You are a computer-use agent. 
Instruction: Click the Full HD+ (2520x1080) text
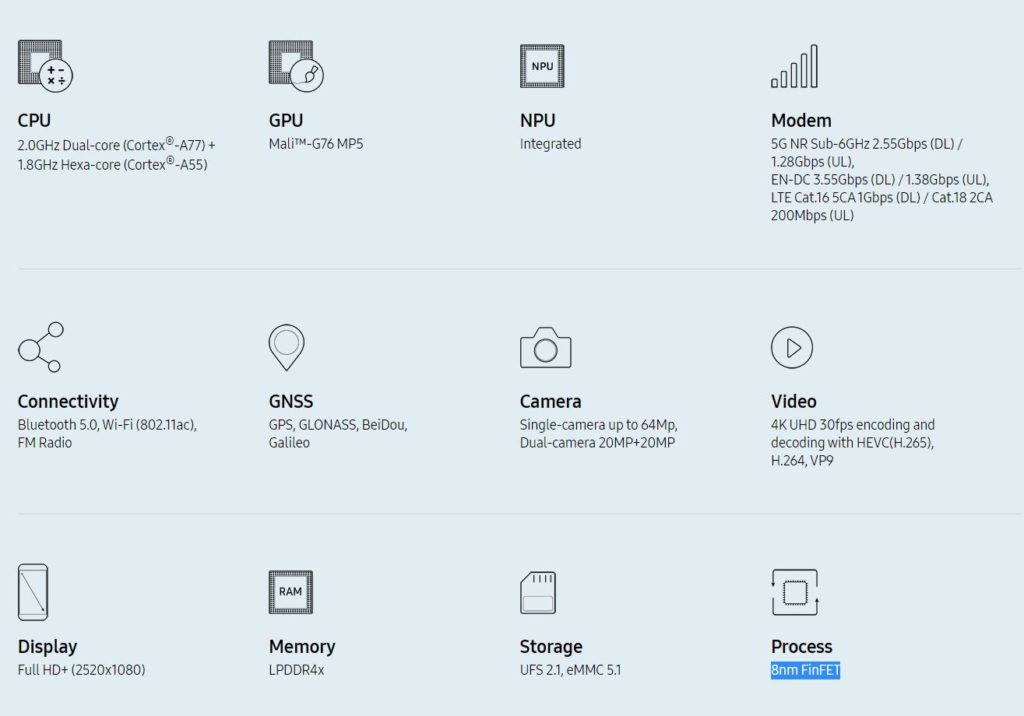point(81,670)
